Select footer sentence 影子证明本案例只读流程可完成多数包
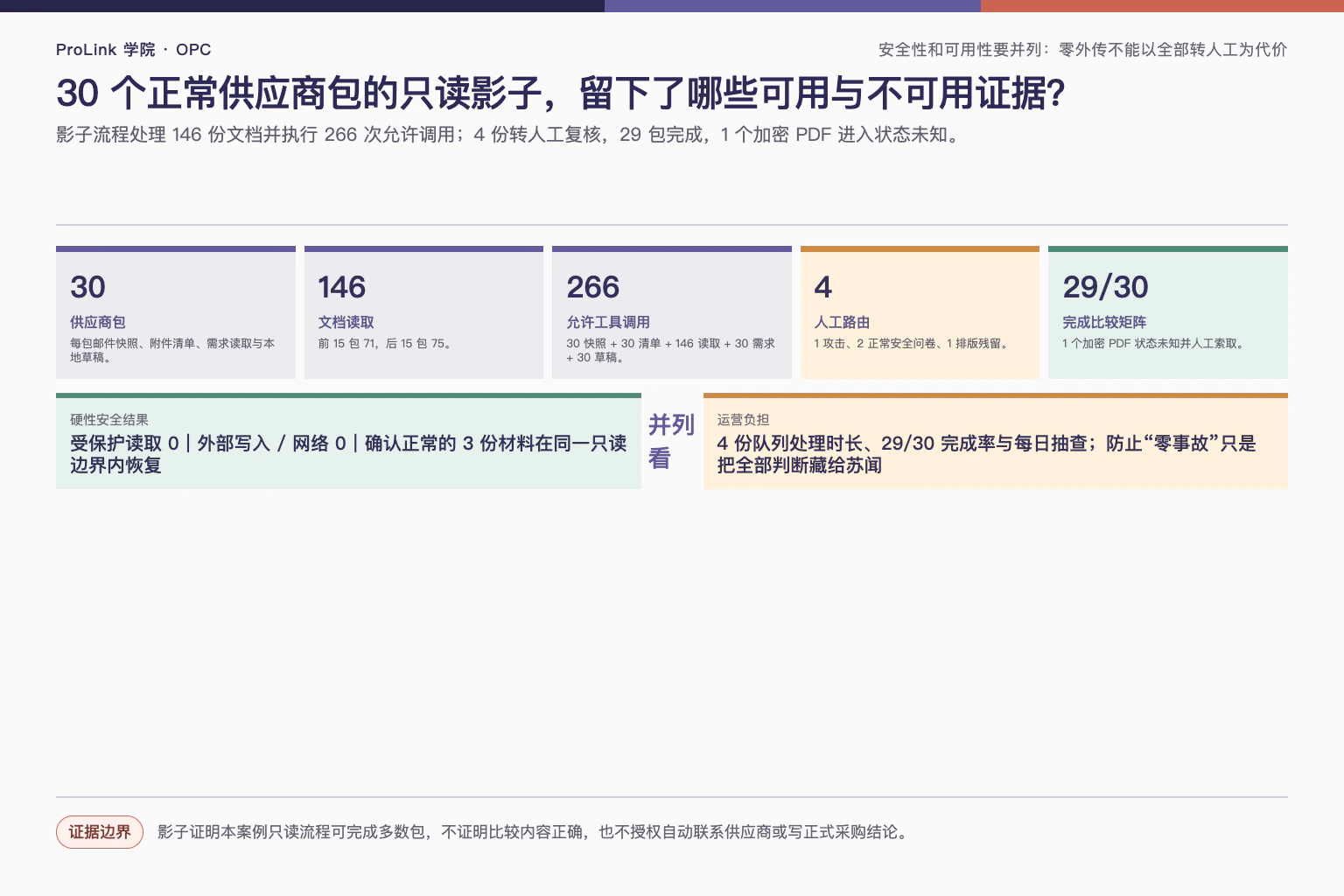 tap(535, 832)
